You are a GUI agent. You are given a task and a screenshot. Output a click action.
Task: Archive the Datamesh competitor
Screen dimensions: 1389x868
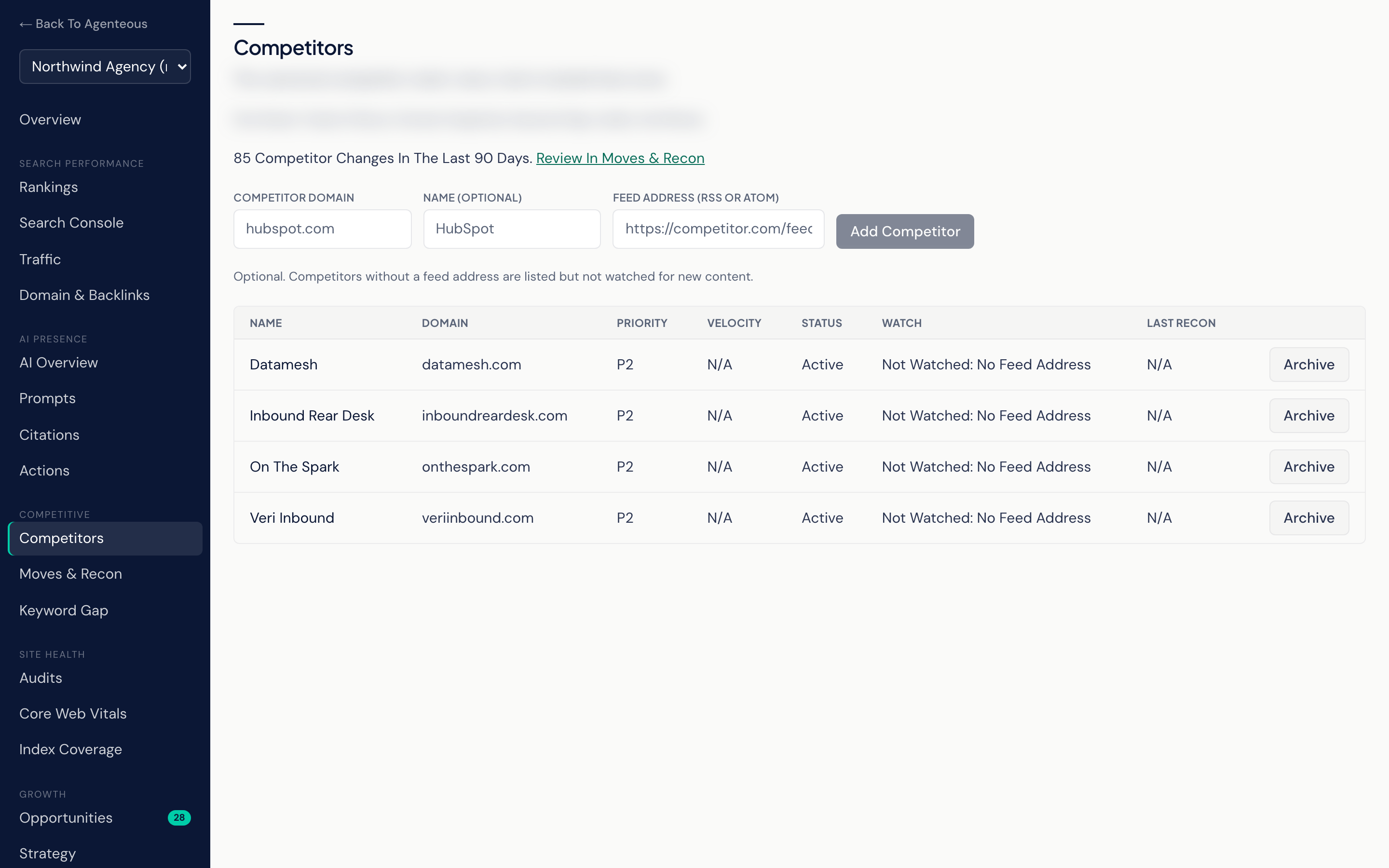click(x=1308, y=365)
